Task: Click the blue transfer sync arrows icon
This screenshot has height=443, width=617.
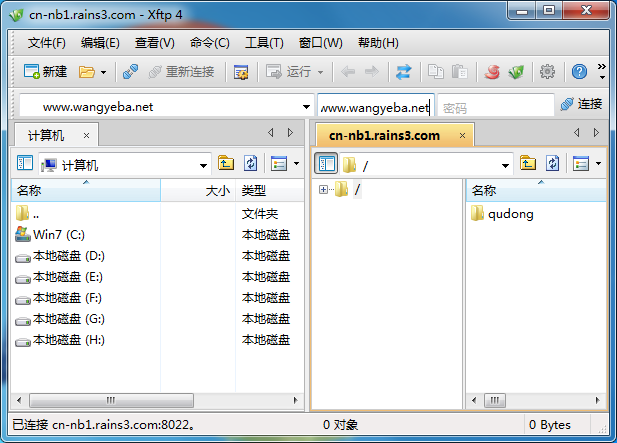Action: tap(403, 72)
